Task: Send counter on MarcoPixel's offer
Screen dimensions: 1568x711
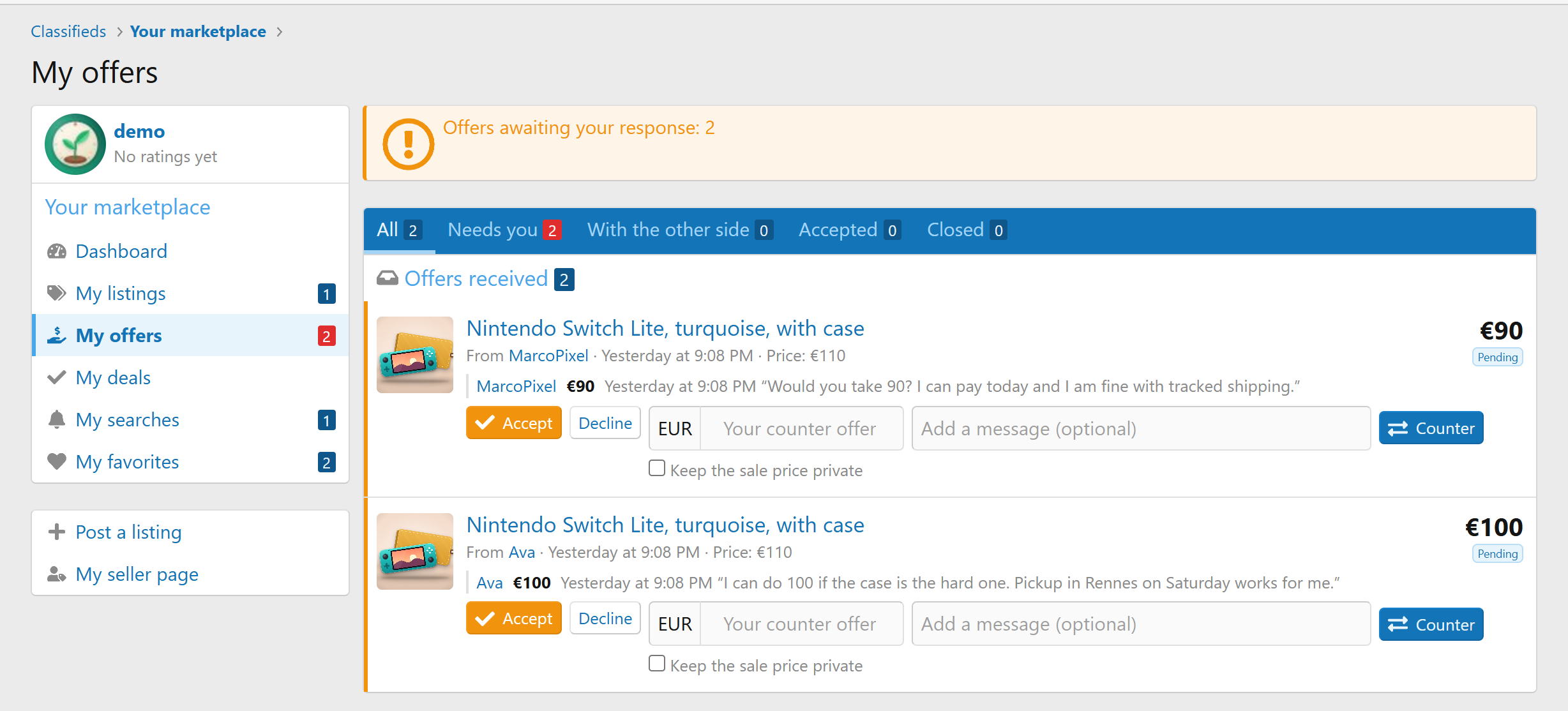Action: tap(1431, 428)
